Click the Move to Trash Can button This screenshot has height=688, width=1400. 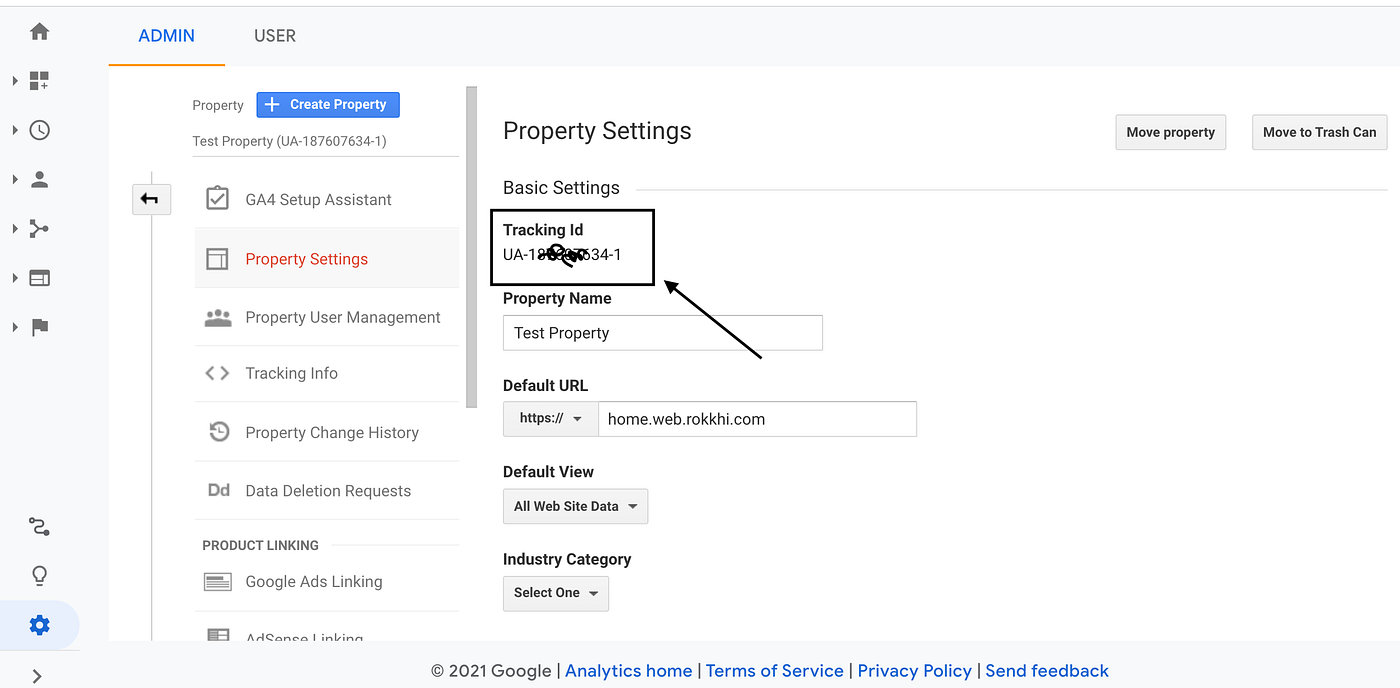pos(1319,132)
